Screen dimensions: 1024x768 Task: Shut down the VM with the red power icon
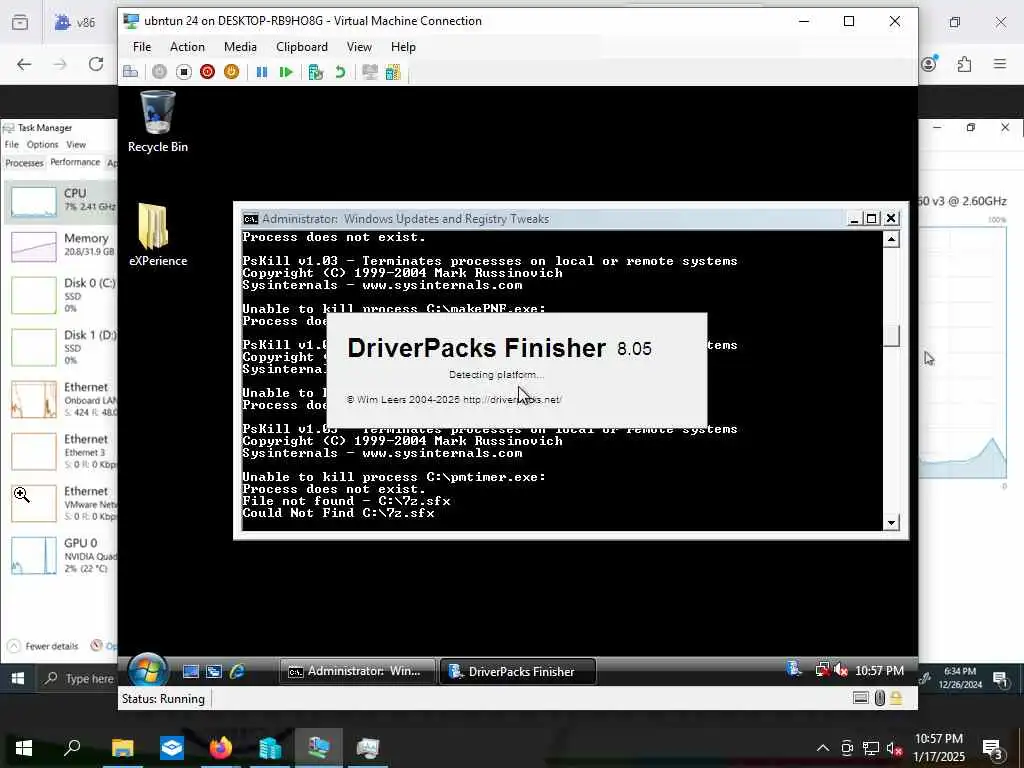[x=208, y=72]
